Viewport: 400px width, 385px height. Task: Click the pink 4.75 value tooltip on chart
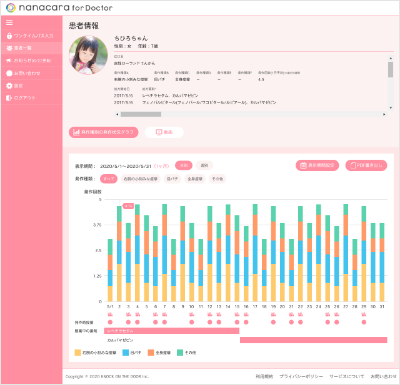(x=128, y=206)
